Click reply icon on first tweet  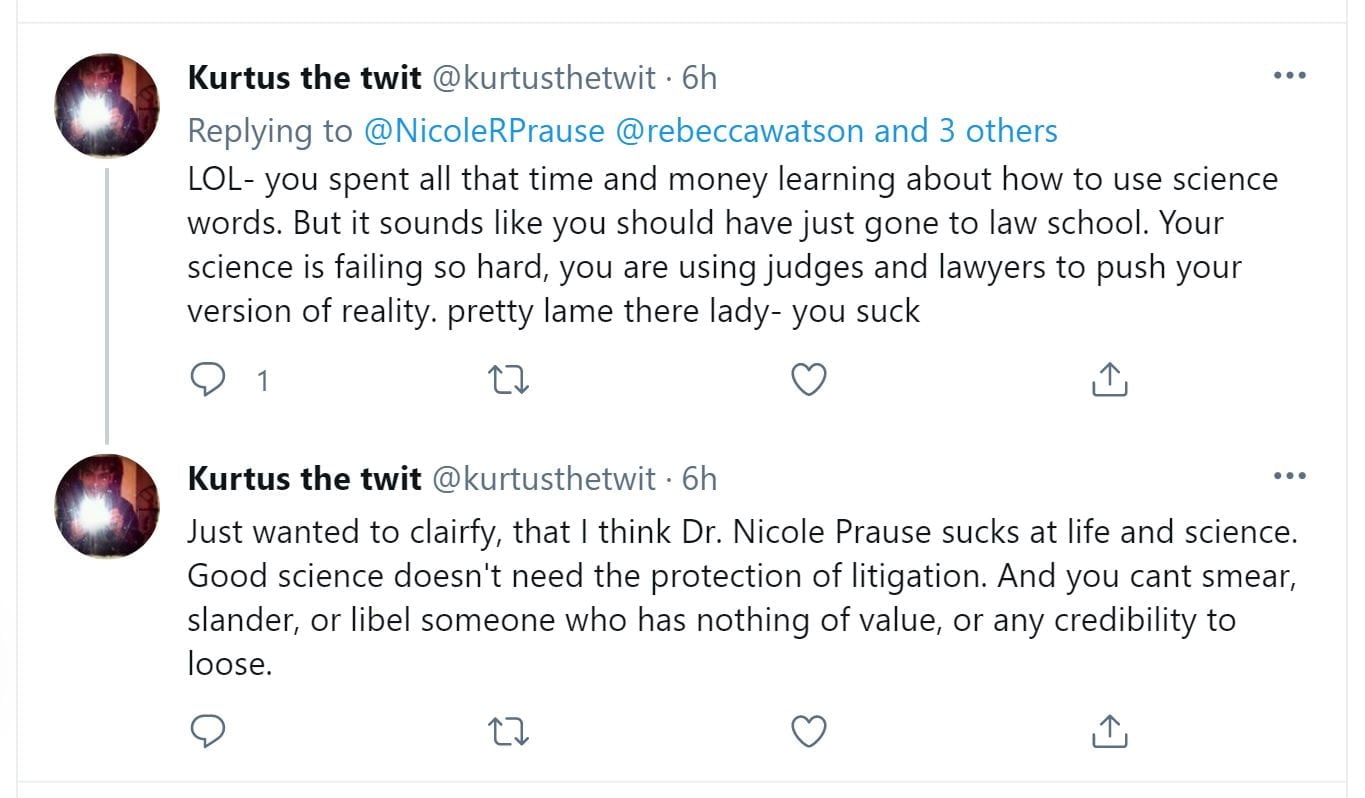(207, 380)
